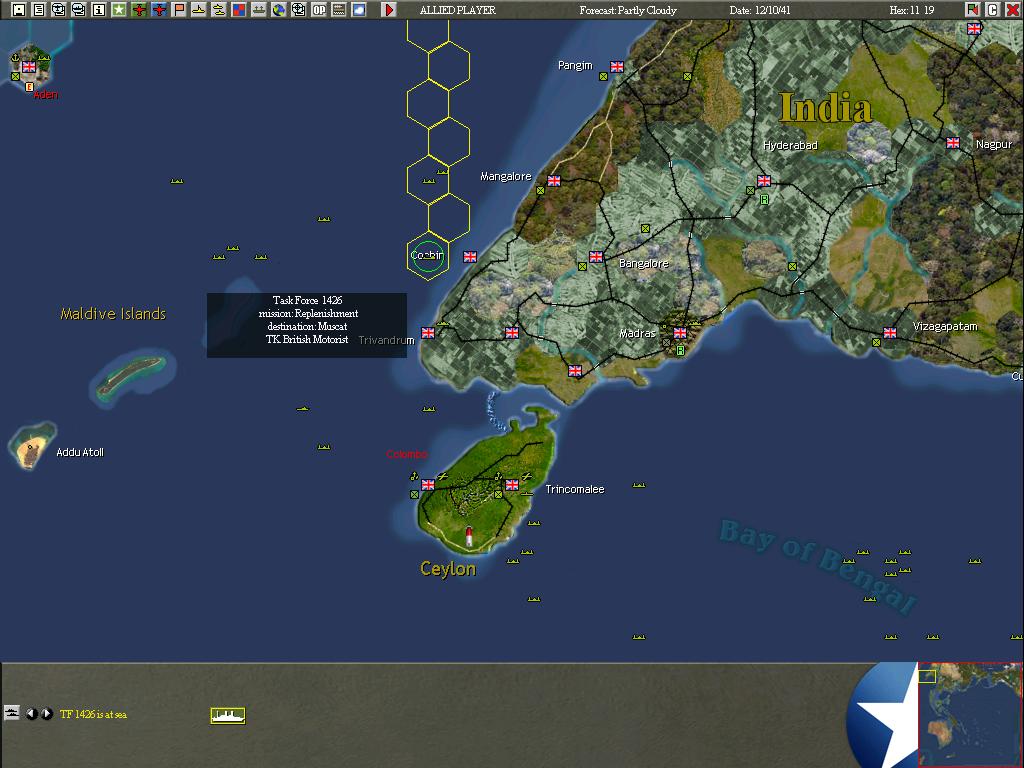Click the green star preferences icon

coord(118,8)
